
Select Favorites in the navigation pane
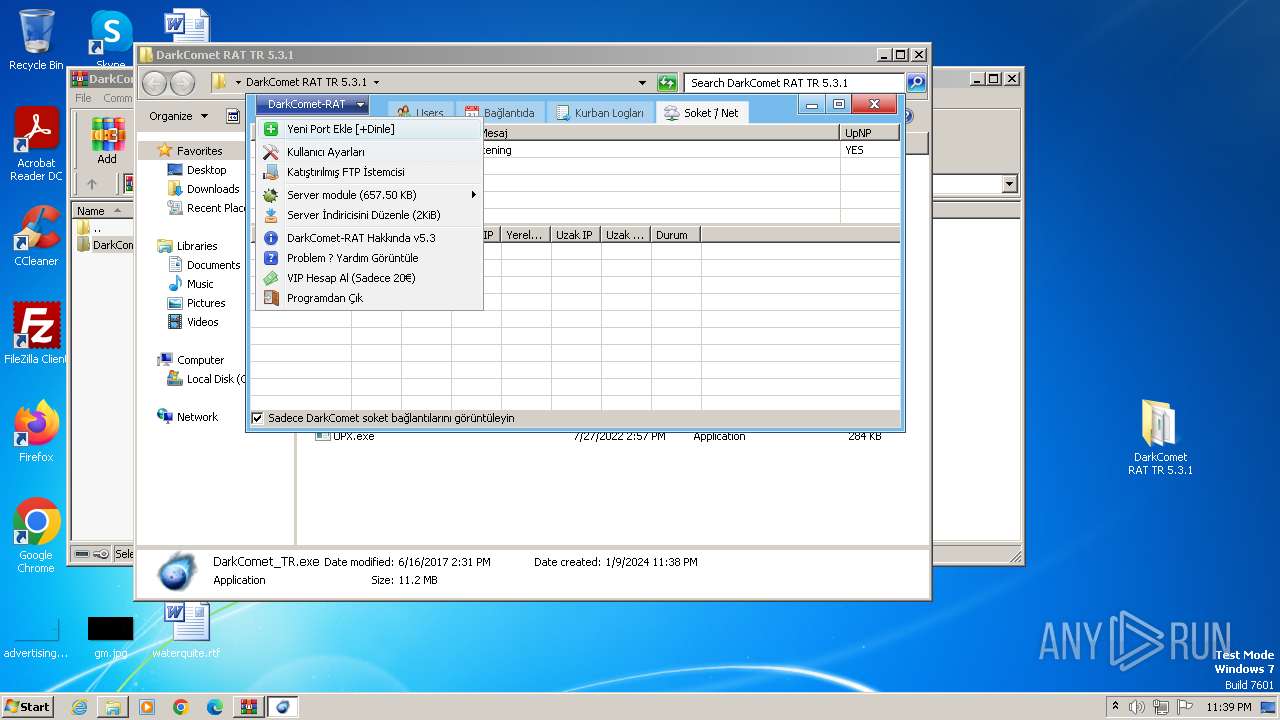pyautogui.click(x=199, y=151)
